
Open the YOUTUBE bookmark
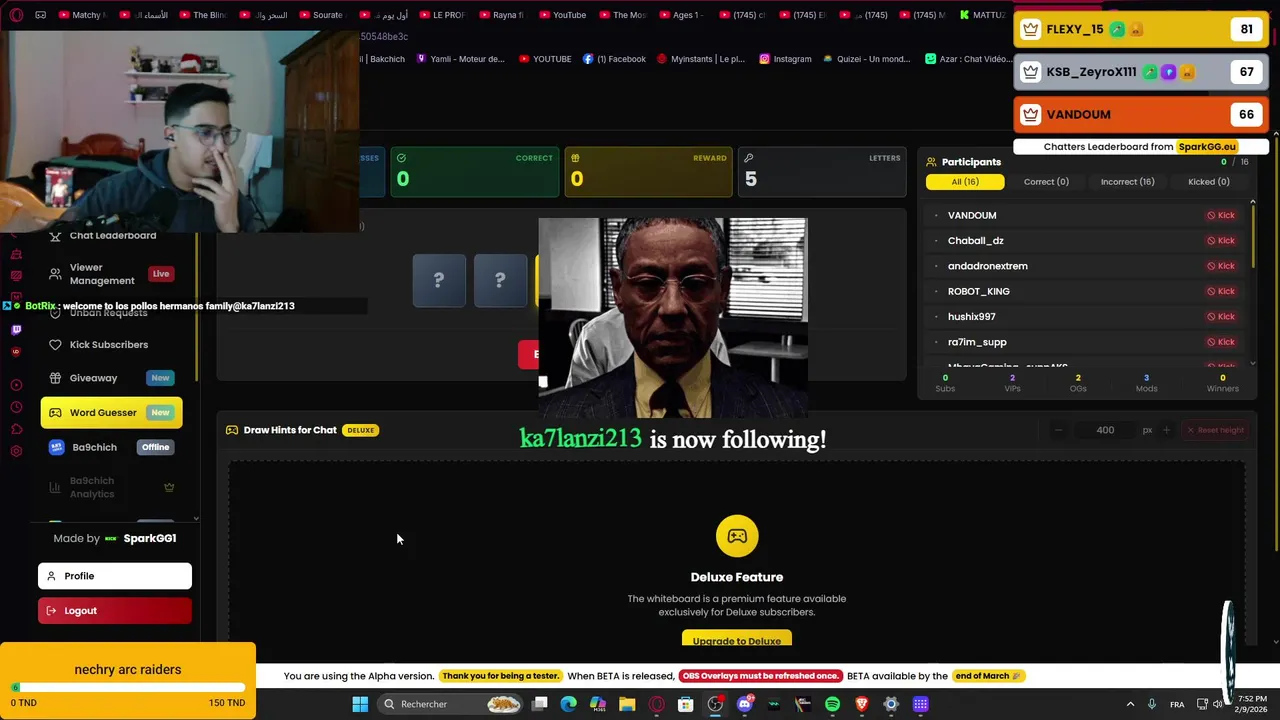click(545, 59)
